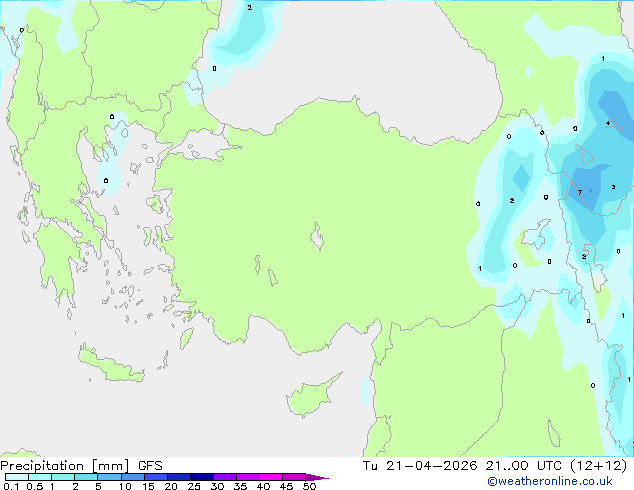Viewport: 634px width, 490px height.
Task: Click the "Precipitation [mm]" title text
Action: (65, 466)
